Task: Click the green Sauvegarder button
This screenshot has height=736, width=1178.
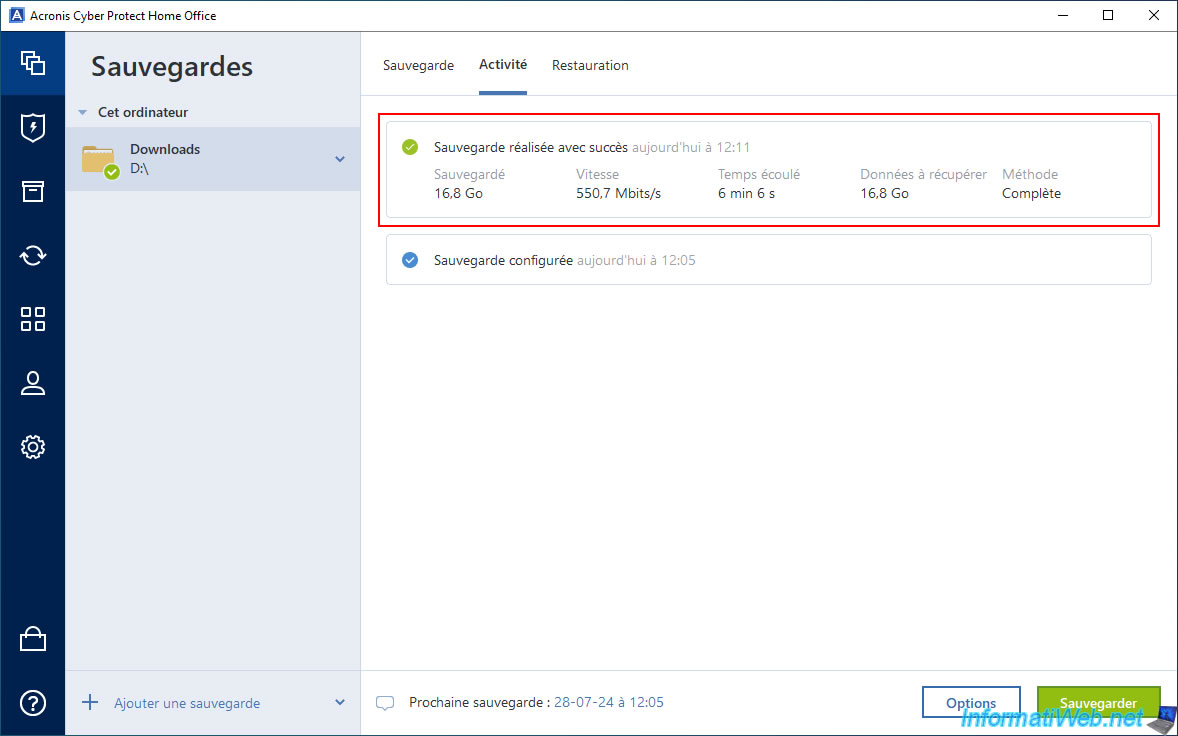Action: coord(1098,704)
